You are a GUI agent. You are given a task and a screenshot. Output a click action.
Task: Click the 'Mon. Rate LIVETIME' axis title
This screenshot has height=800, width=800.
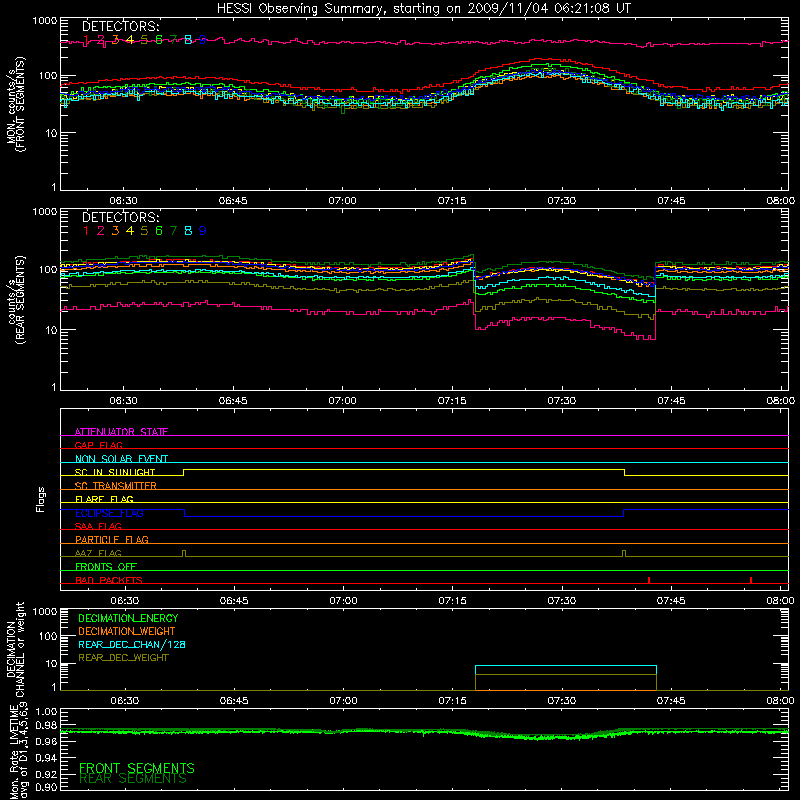pyautogui.click(x=15, y=750)
